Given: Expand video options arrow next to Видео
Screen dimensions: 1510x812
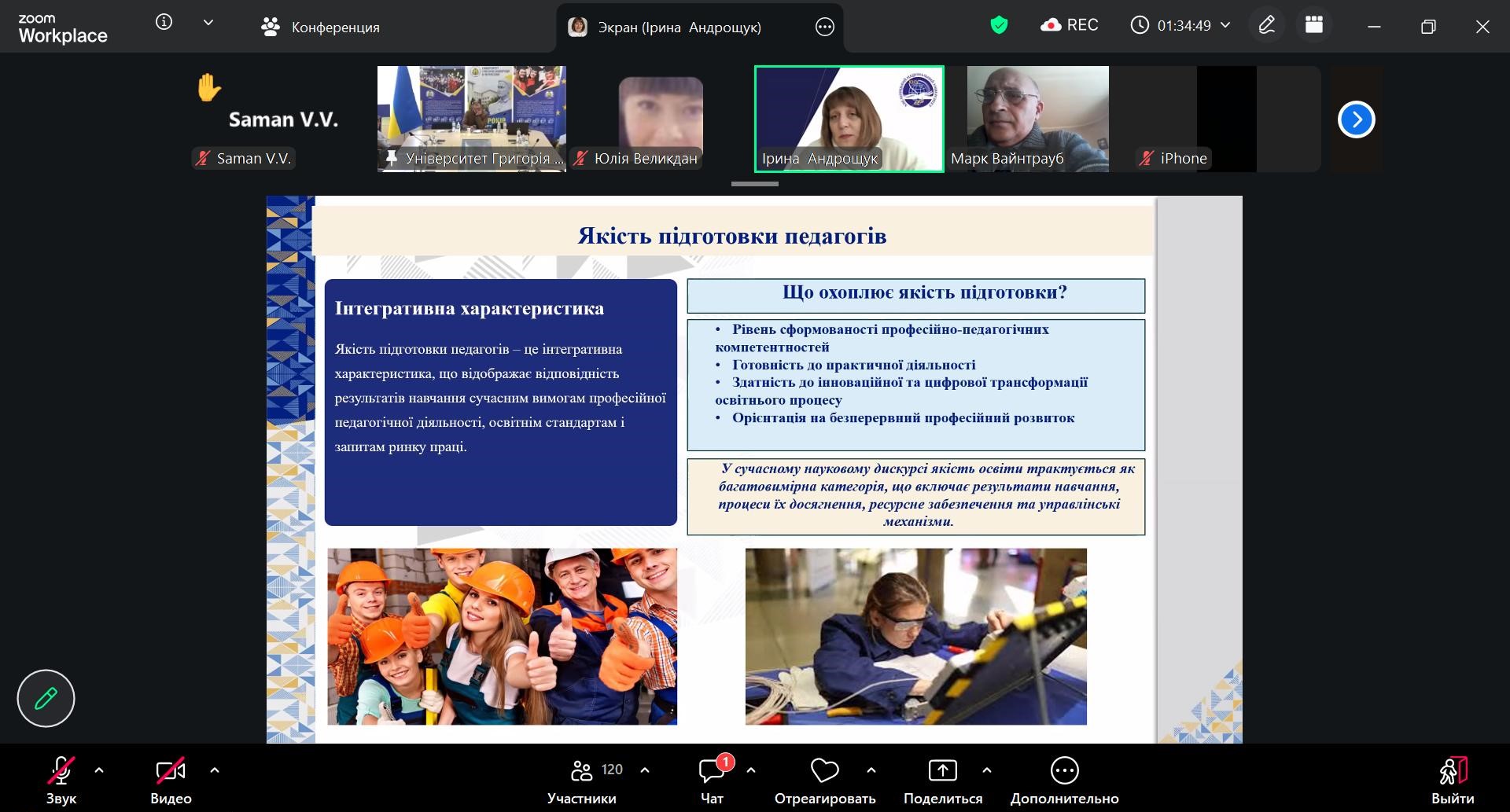Looking at the screenshot, I should pyautogui.click(x=215, y=770).
